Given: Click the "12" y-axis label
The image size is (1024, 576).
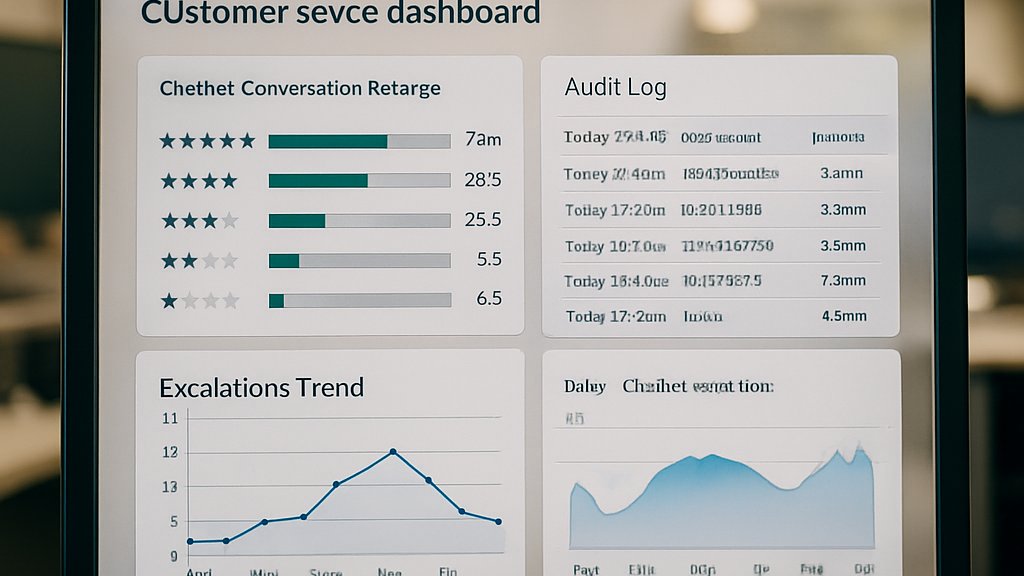Looking at the screenshot, I should coord(170,453).
